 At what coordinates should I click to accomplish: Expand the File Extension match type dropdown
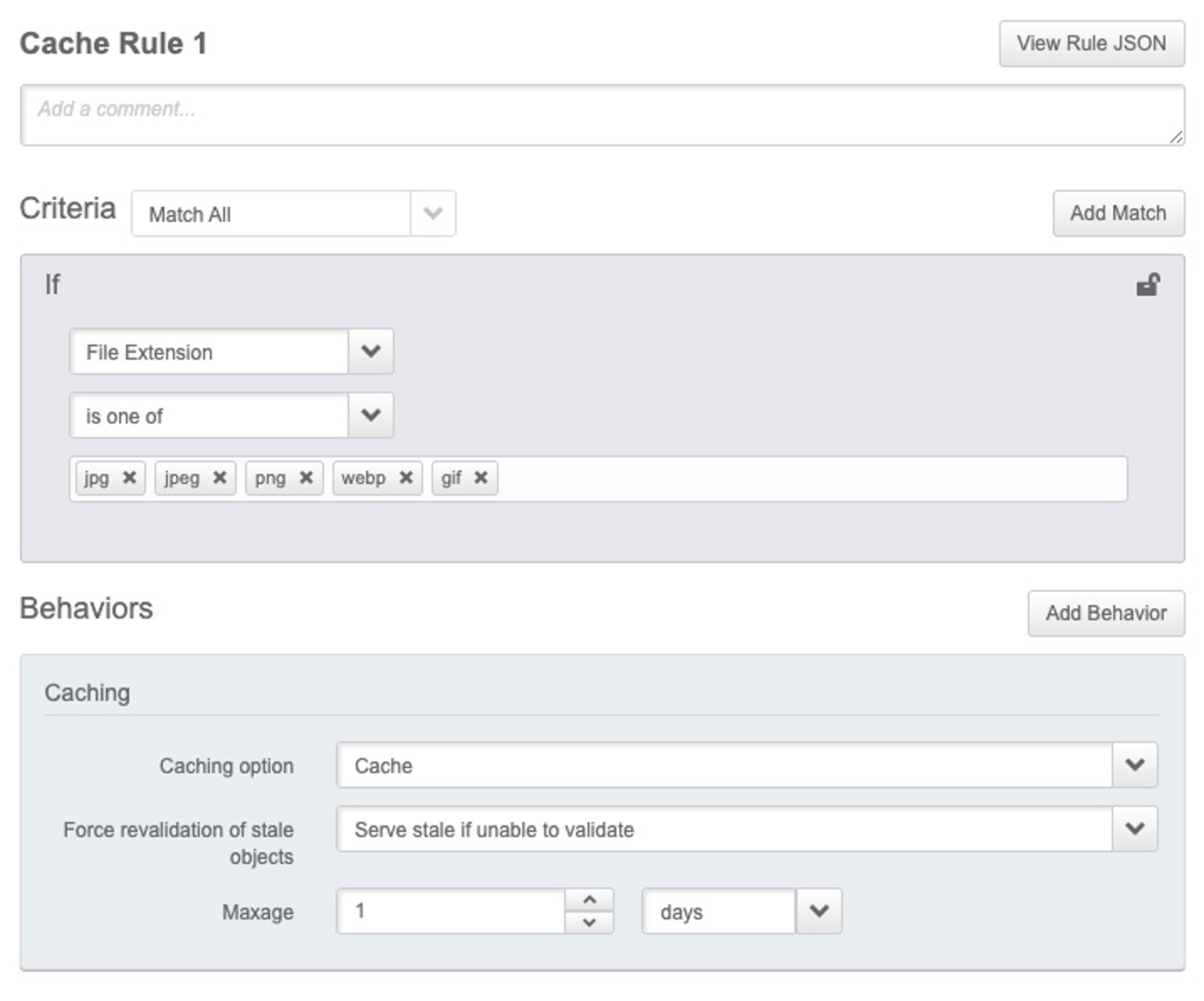(370, 351)
